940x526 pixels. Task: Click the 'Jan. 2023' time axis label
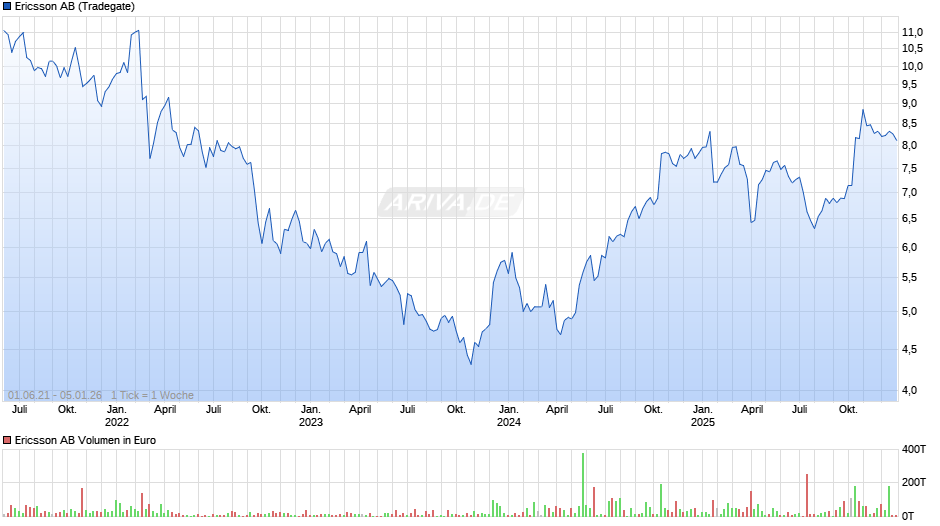pyautogui.click(x=311, y=416)
